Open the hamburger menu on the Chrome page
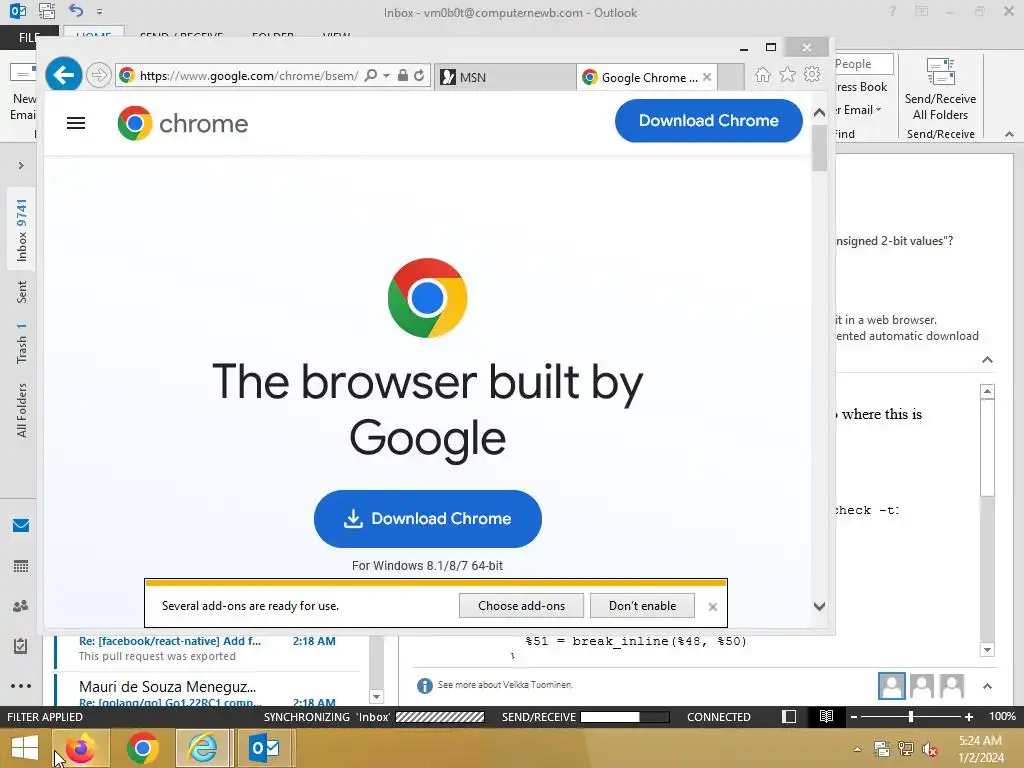 click(x=76, y=123)
